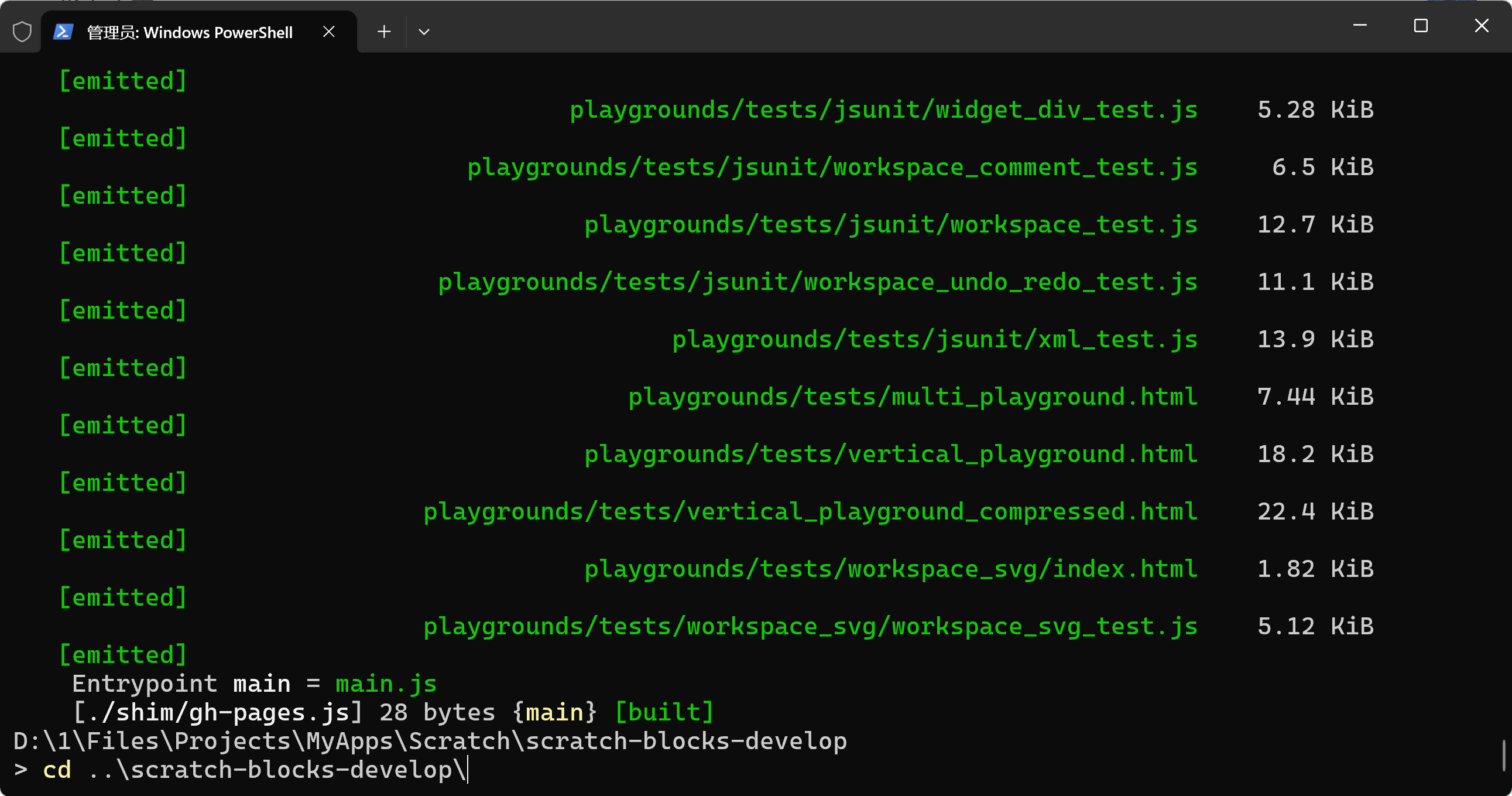
Task: Click the workspace_undo_redo_test.js file path
Action: 817,282
